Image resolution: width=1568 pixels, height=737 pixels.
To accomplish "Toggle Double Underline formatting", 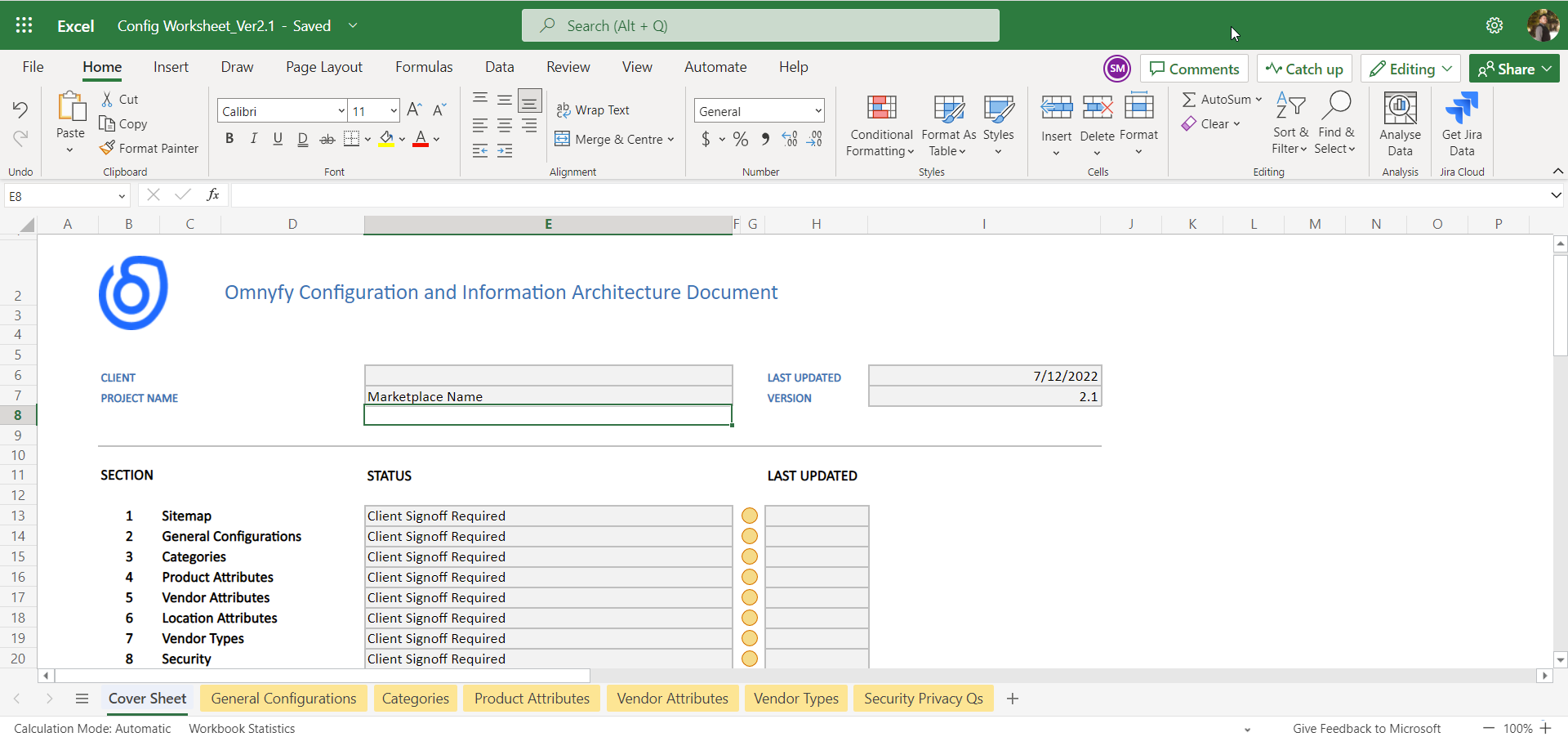I will pos(303,138).
